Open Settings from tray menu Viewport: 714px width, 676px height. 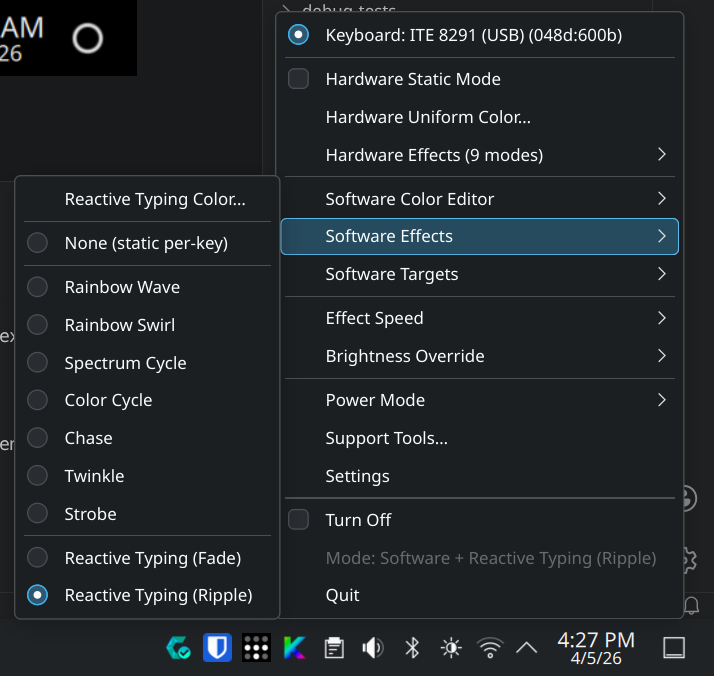479,476
